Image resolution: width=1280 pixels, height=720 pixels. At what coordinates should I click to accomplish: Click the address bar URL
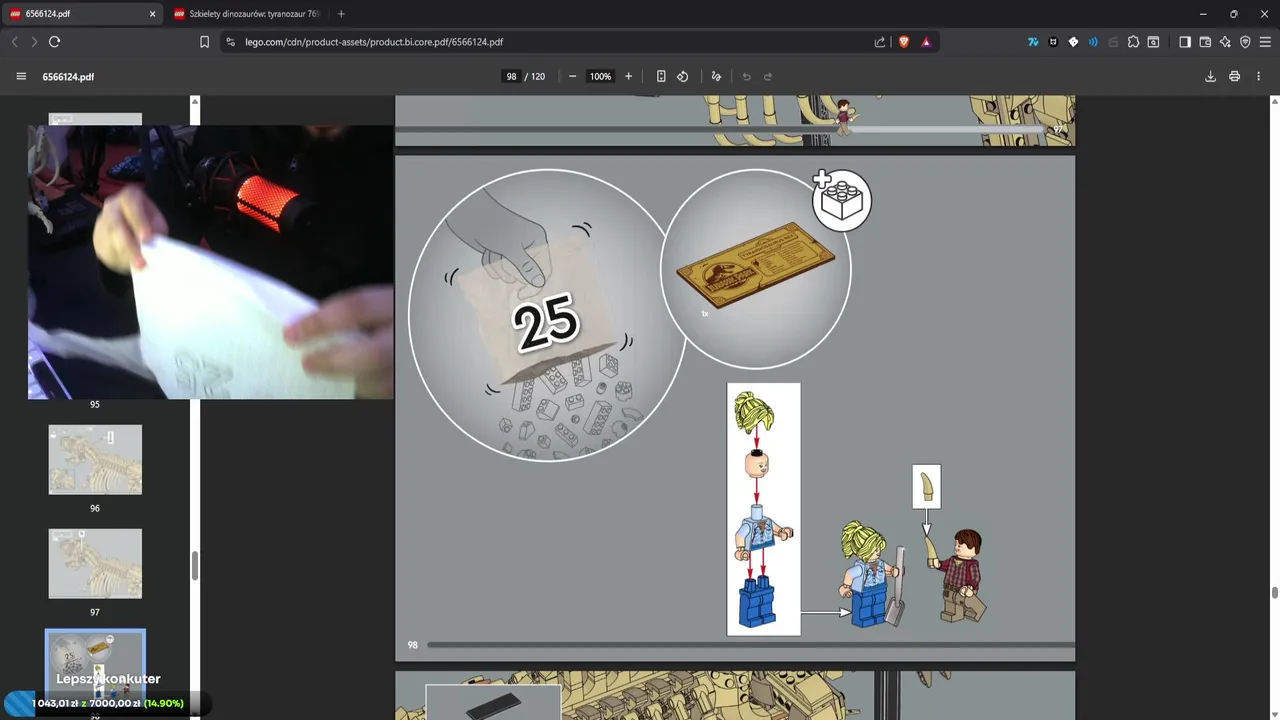pyautogui.click(x=373, y=42)
